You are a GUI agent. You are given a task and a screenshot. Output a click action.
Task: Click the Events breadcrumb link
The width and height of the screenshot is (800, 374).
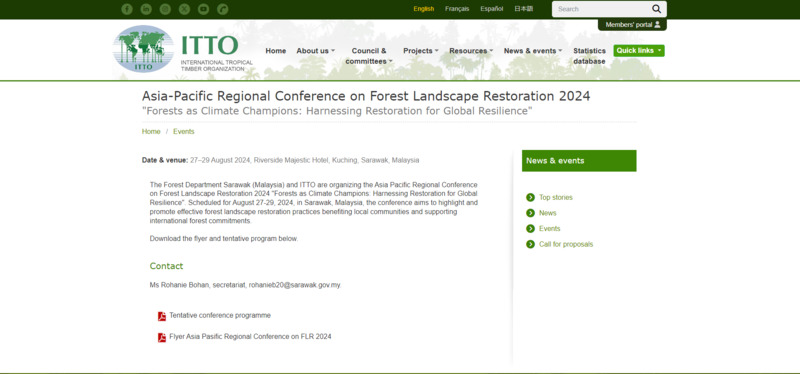point(184,132)
